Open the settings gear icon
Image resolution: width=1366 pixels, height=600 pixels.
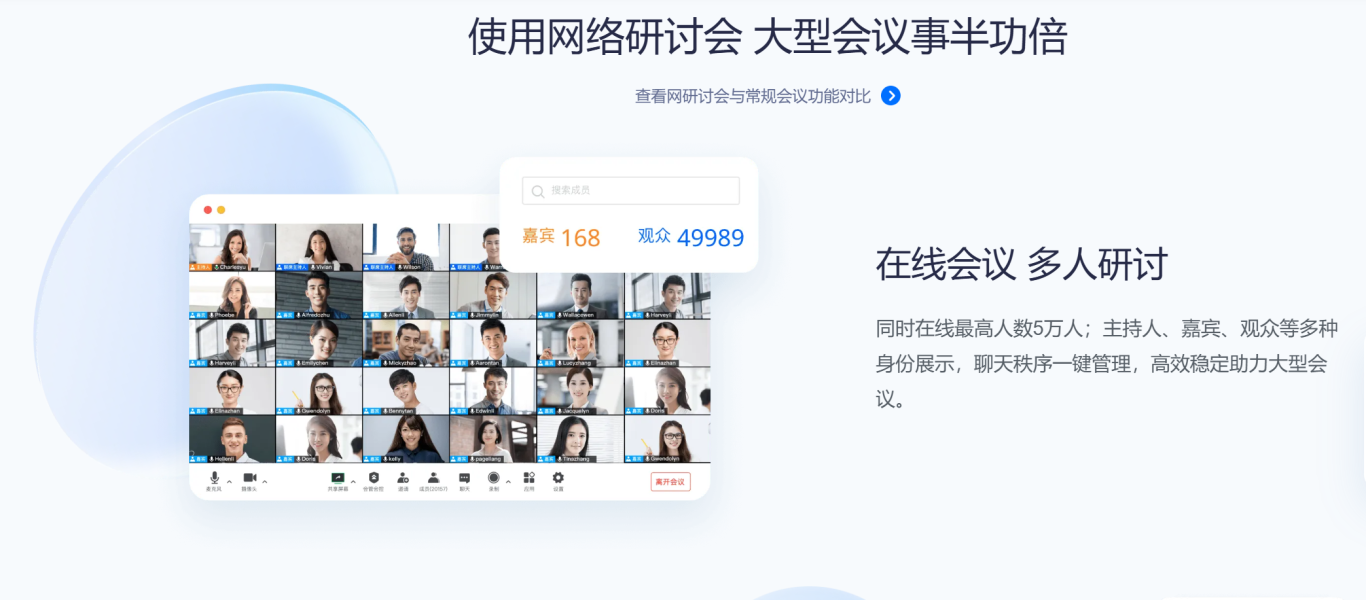click(558, 478)
